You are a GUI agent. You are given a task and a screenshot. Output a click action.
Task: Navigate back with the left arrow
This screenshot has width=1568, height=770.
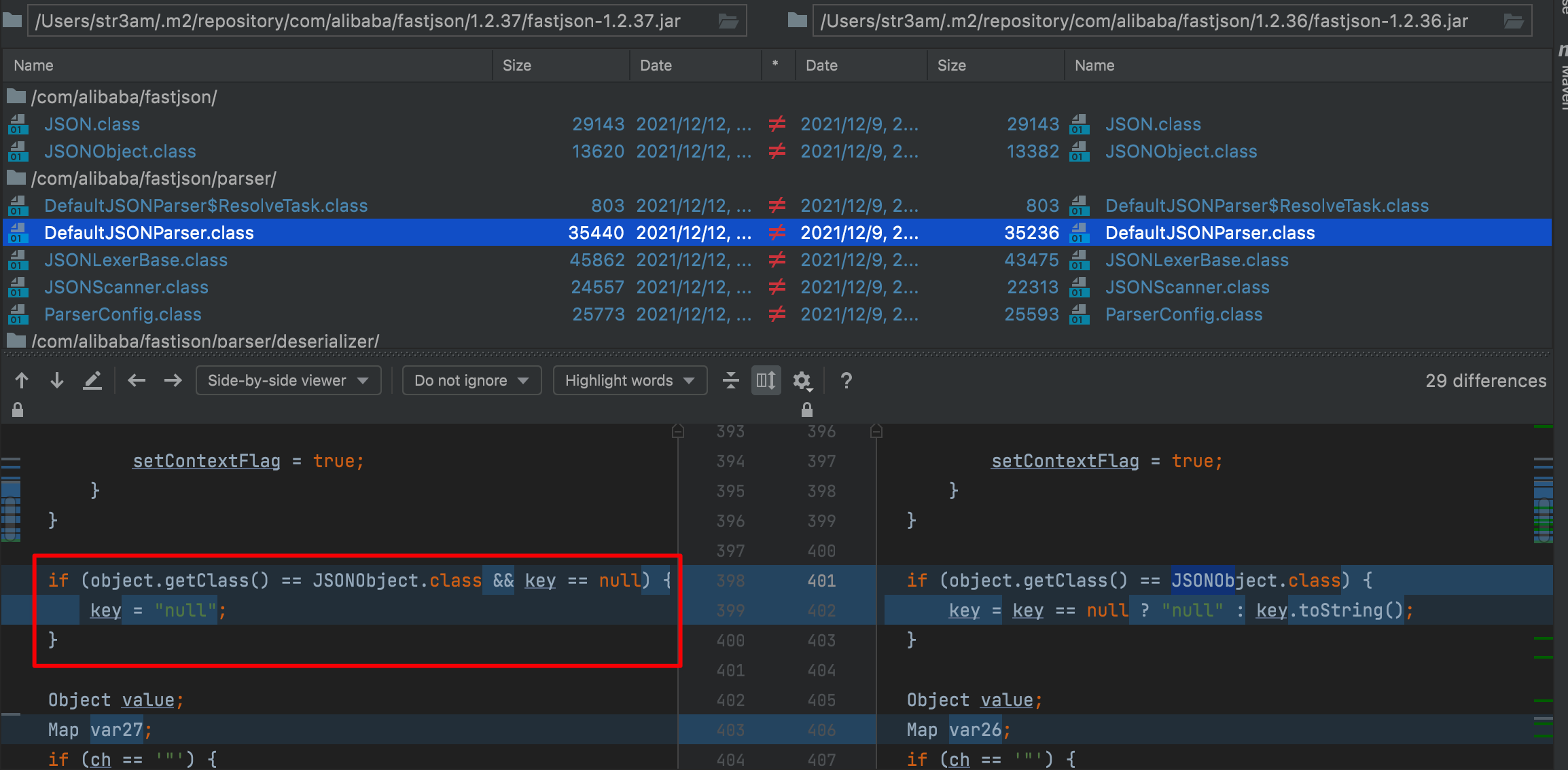(x=137, y=380)
